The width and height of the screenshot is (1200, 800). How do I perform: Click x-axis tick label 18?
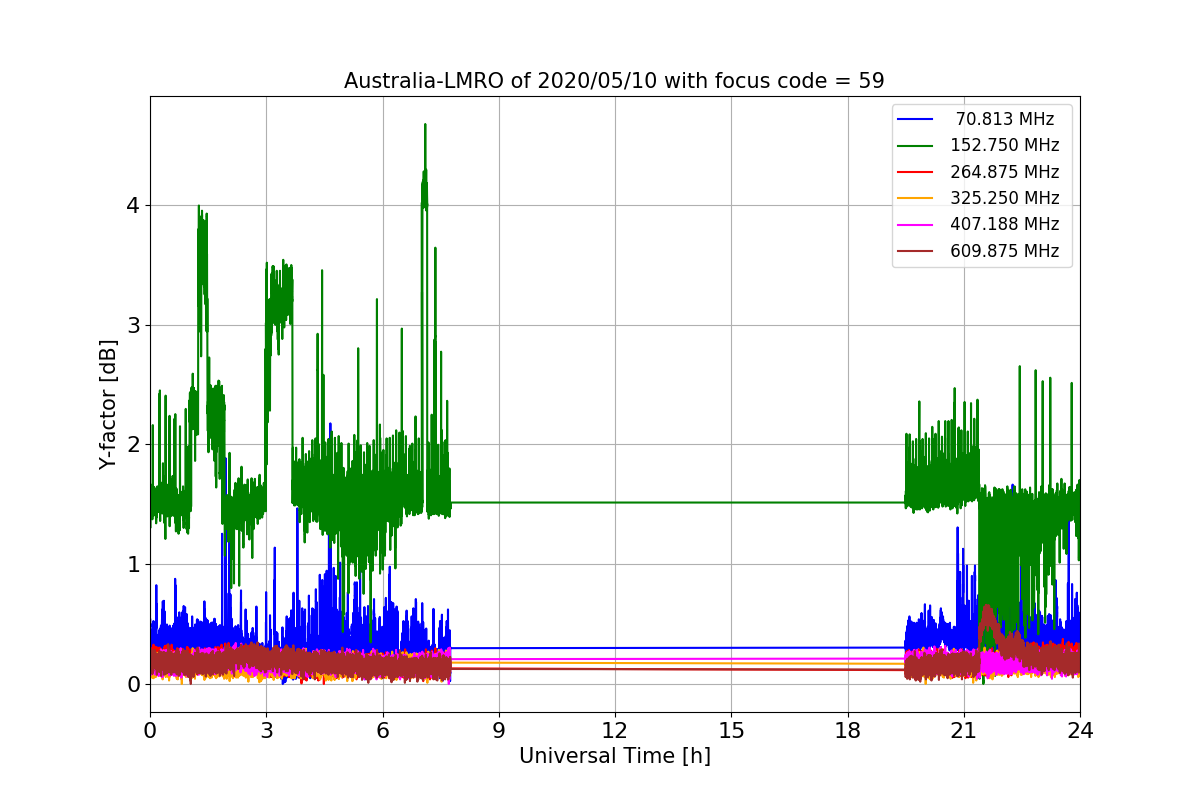click(x=847, y=730)
